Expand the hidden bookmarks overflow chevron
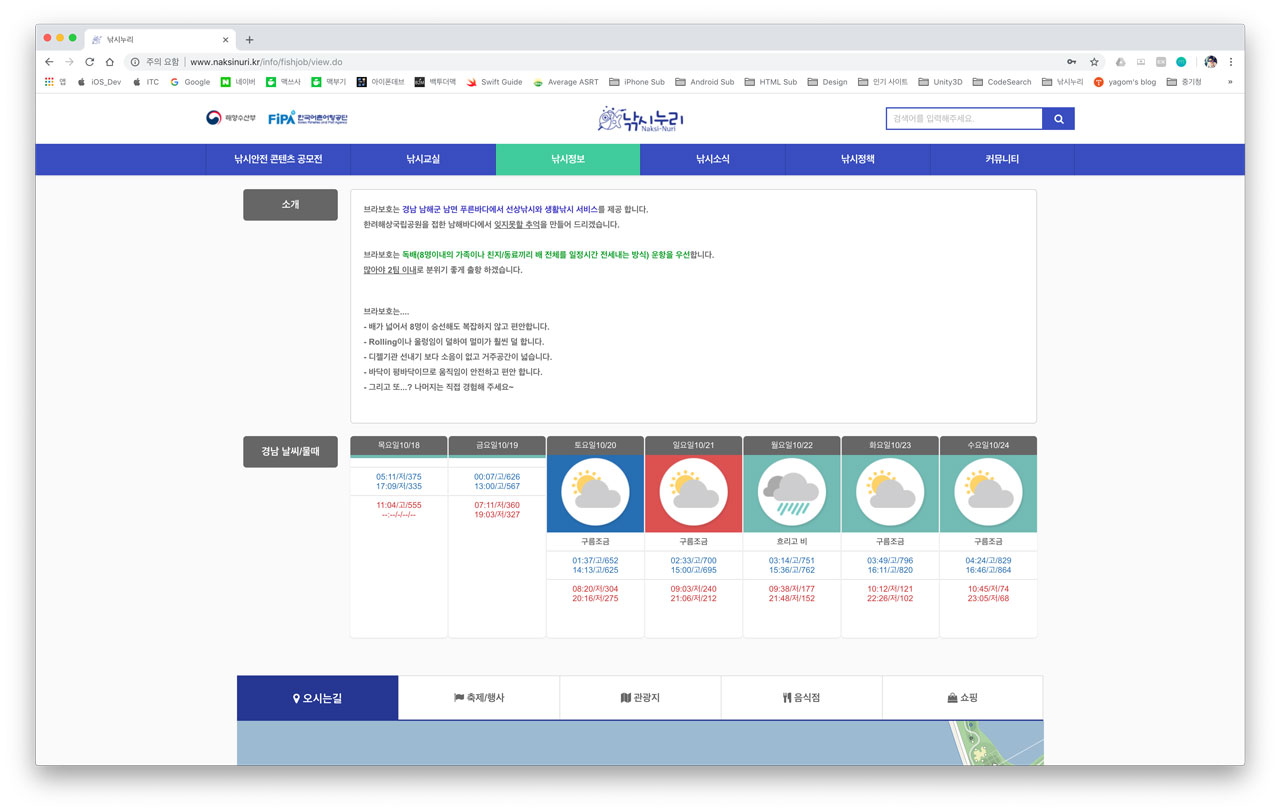Viewport: 1280px width, 812px height. pyautogui.click(x=1230, y=82)
